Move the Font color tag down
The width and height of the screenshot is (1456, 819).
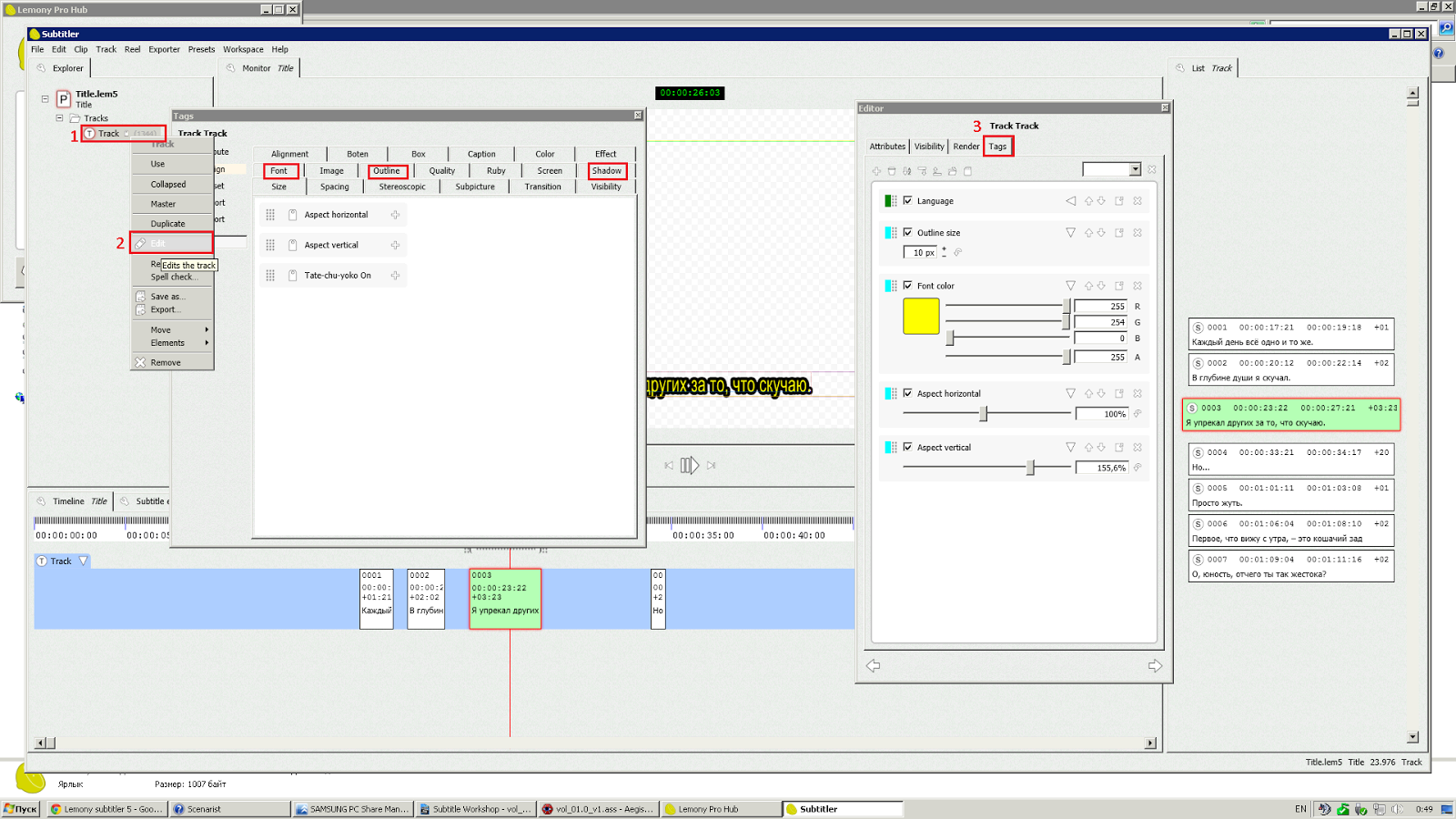click(1101, 286)
